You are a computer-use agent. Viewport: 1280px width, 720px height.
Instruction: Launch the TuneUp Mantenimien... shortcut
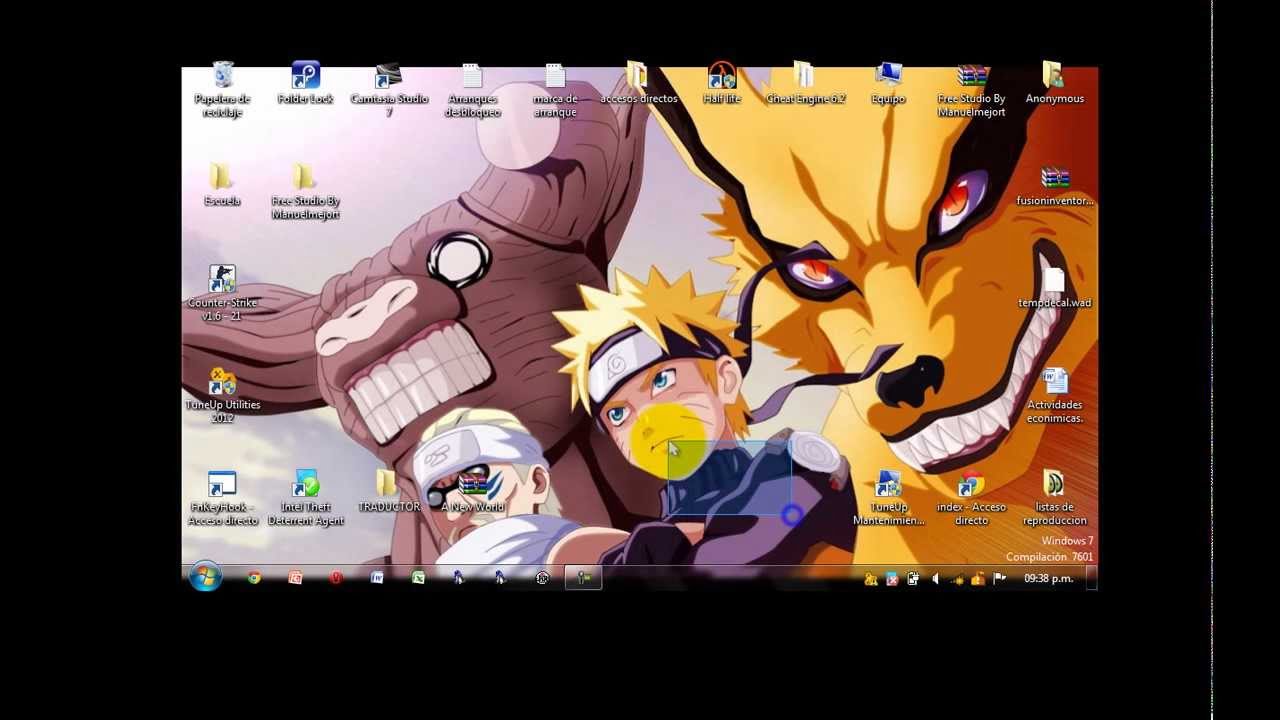coord(888,497)
